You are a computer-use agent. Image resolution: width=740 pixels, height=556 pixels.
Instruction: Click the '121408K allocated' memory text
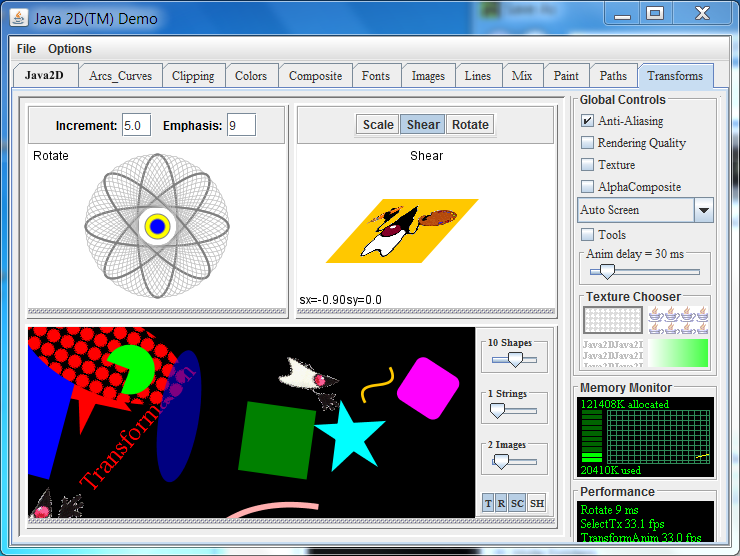[x=624, y=404]
